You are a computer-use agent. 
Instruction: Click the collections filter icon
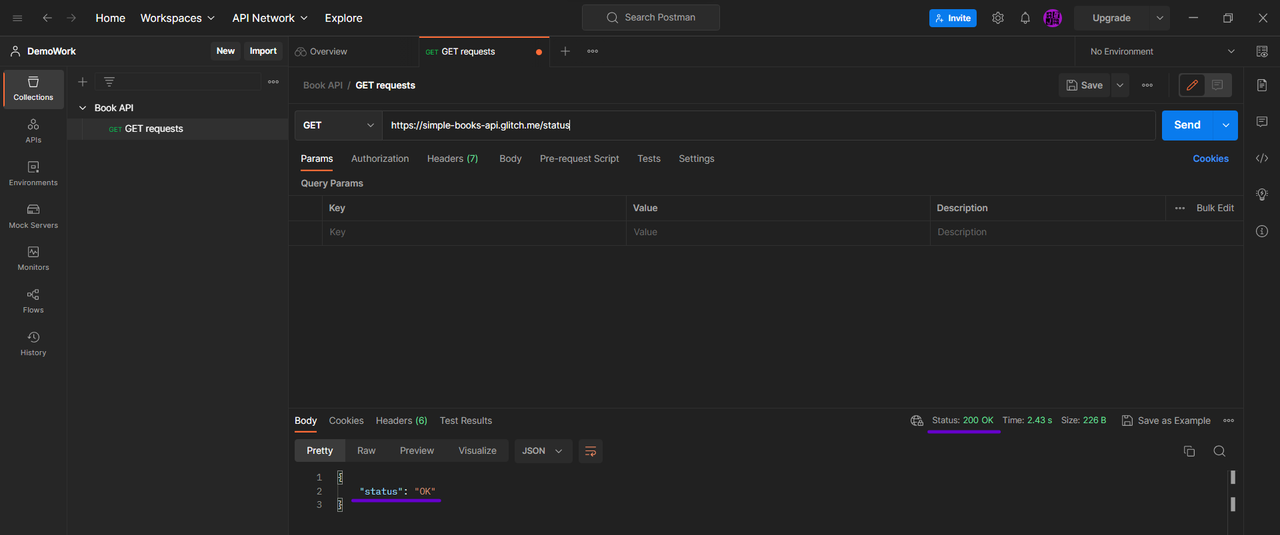109,82
